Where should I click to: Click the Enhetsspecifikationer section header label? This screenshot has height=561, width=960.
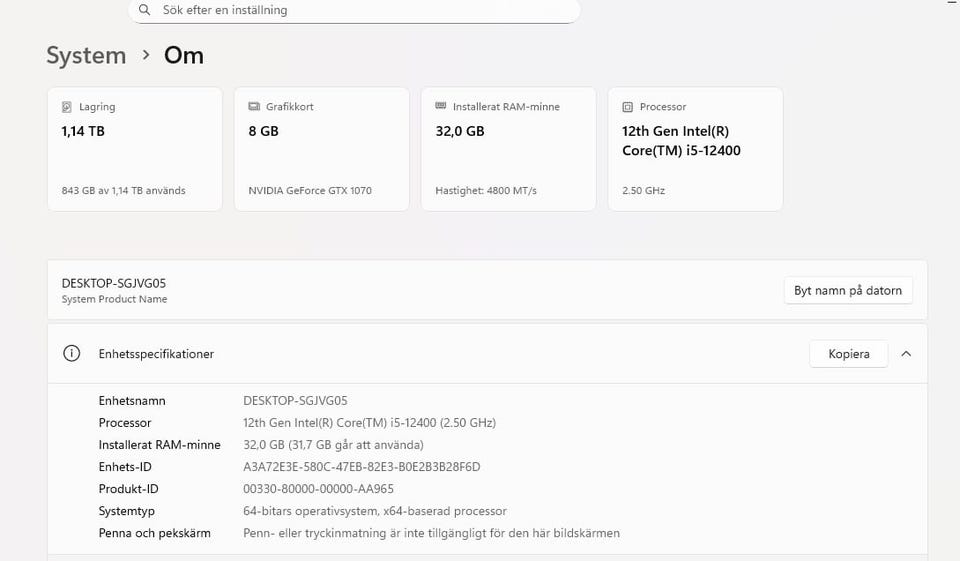coord(156,354)
